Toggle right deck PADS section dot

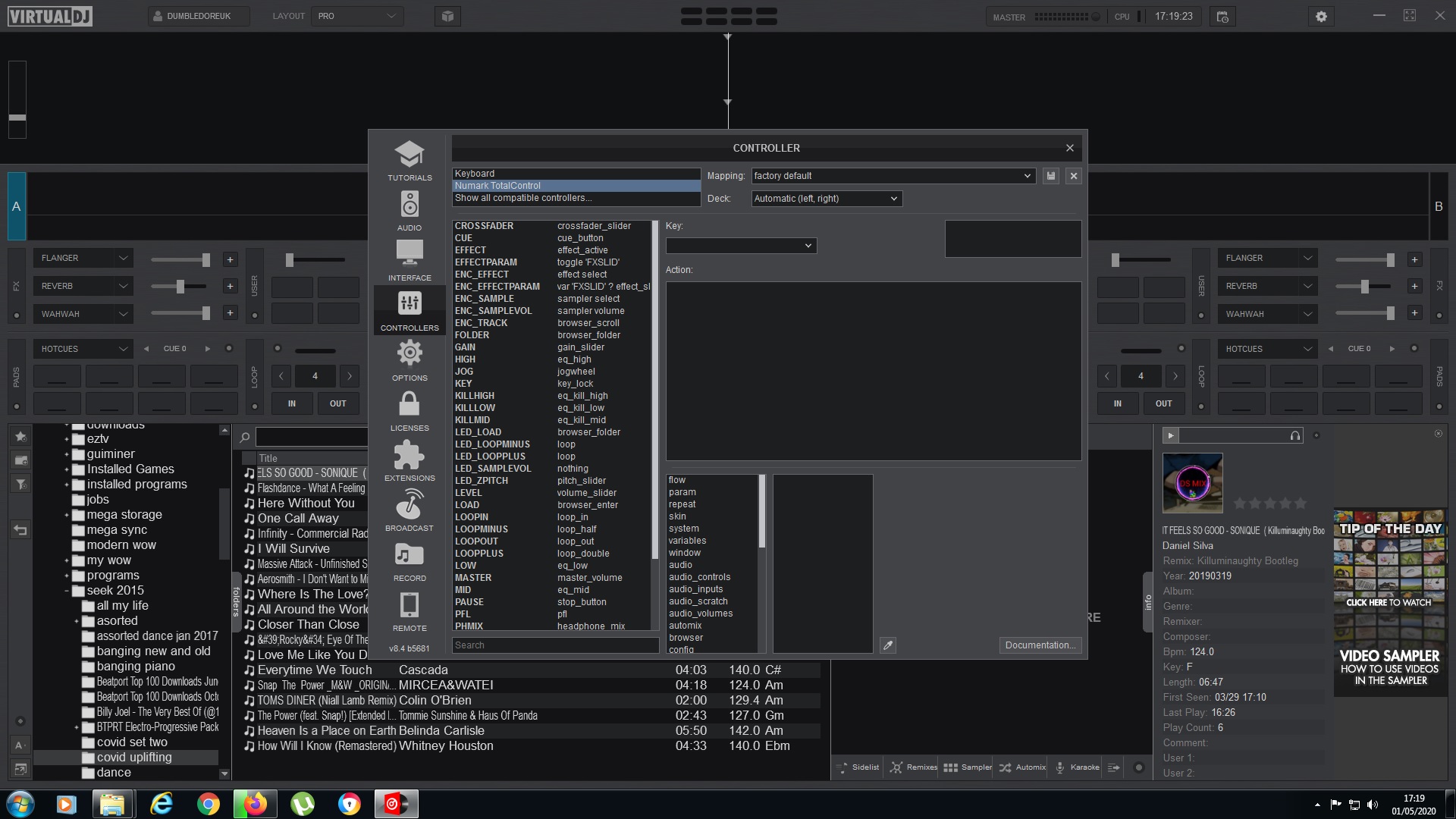tap(1439, 406)
